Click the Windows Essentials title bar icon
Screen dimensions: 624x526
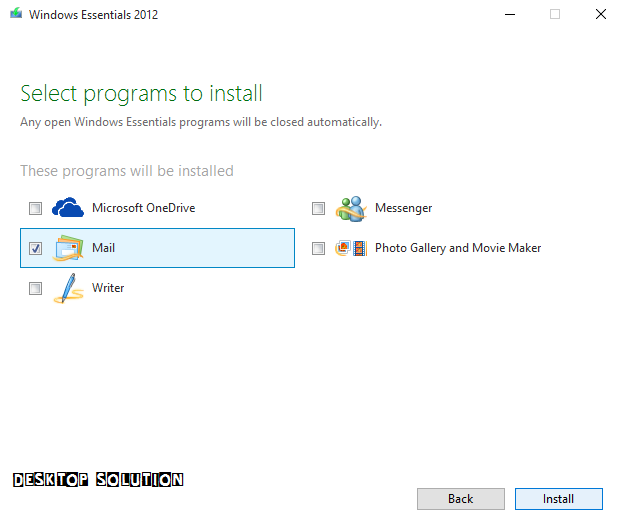(x=16, y=14)
